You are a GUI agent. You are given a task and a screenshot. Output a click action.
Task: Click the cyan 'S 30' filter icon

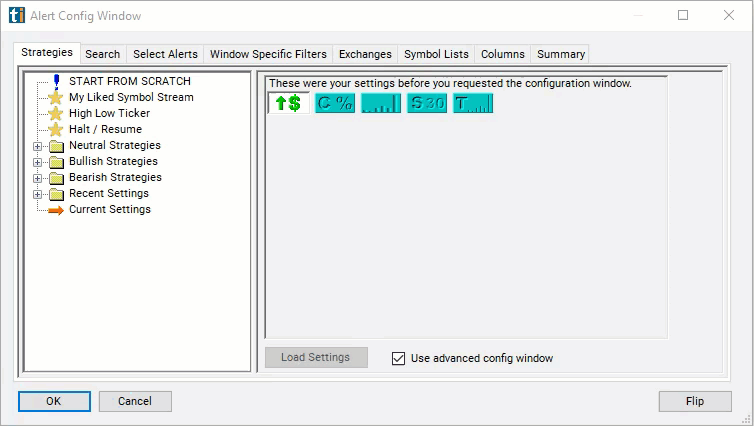pos(427,103)
